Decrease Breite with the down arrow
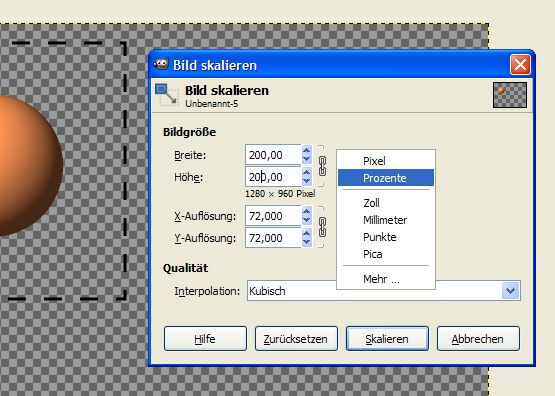 [x=307, y=160]
